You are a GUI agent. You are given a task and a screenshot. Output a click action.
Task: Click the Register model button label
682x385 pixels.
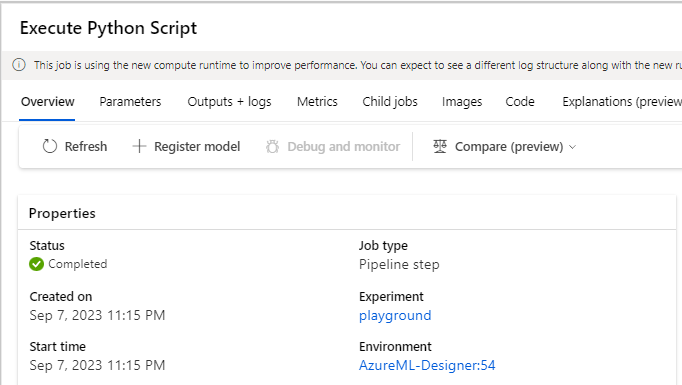point(197,147)
